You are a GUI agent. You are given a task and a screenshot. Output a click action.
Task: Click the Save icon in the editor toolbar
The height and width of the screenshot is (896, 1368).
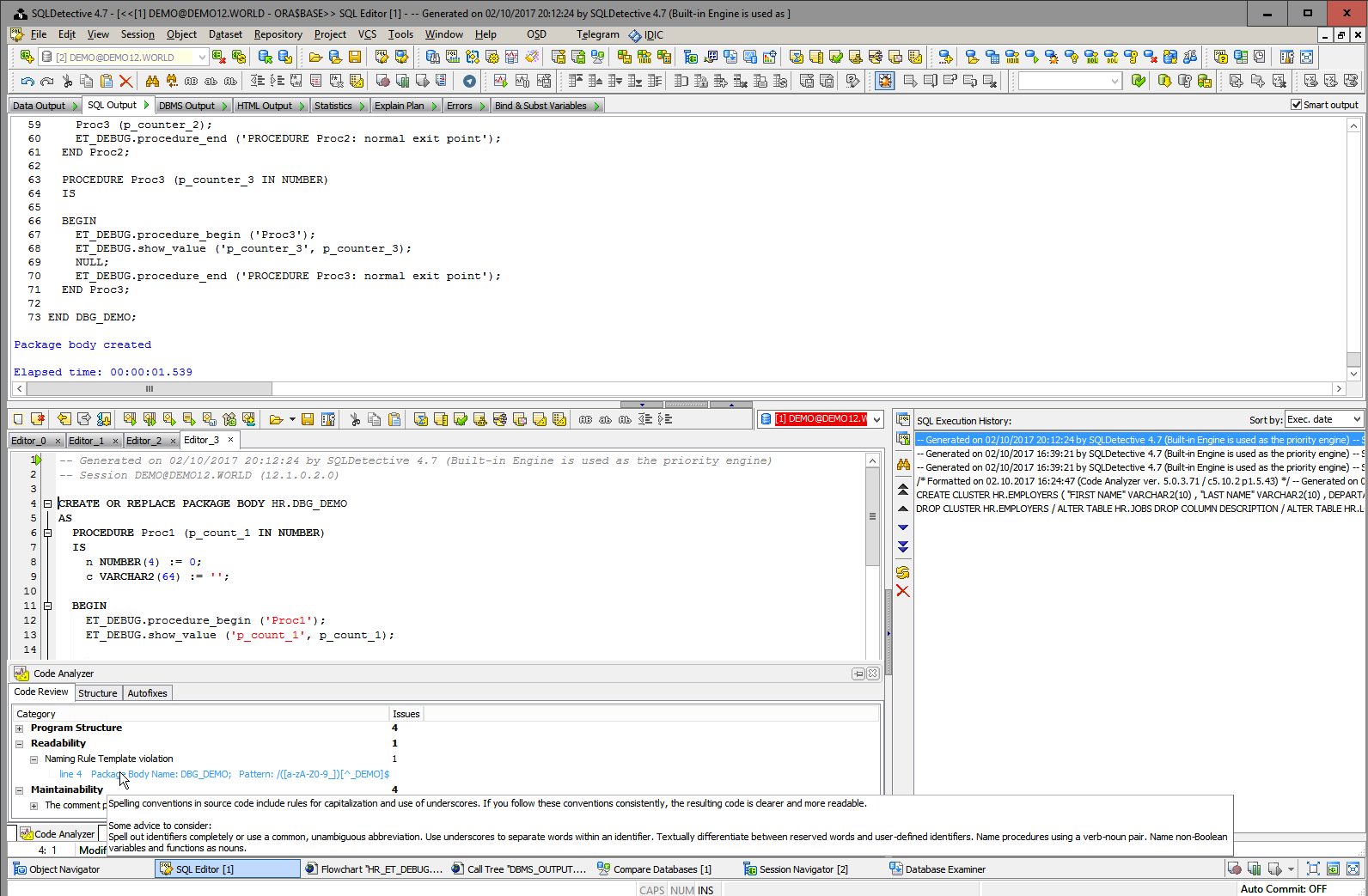click(308, 419)
